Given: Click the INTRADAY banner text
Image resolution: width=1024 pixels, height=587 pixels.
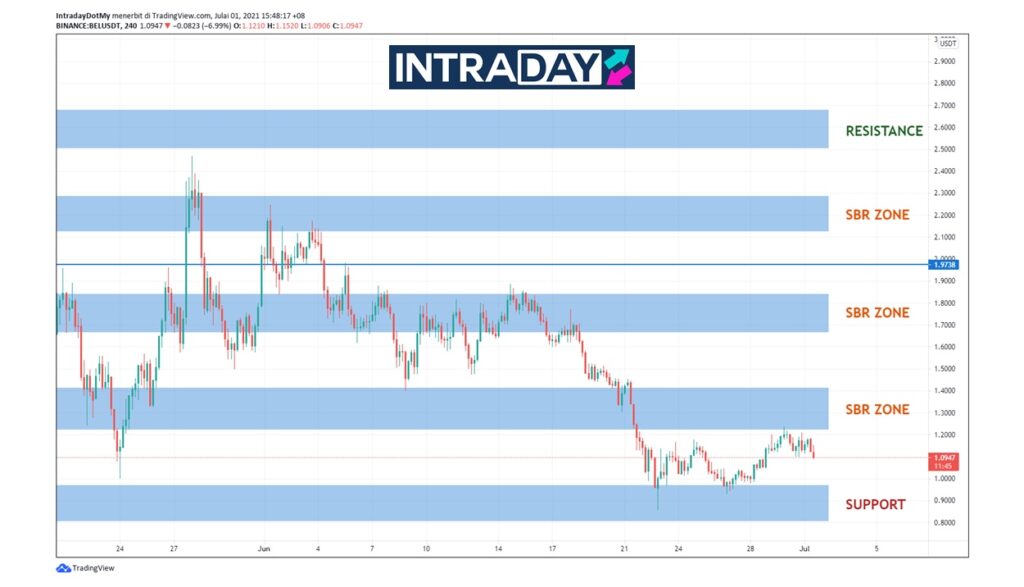Looking at the screenshot, I should [498, 67].
